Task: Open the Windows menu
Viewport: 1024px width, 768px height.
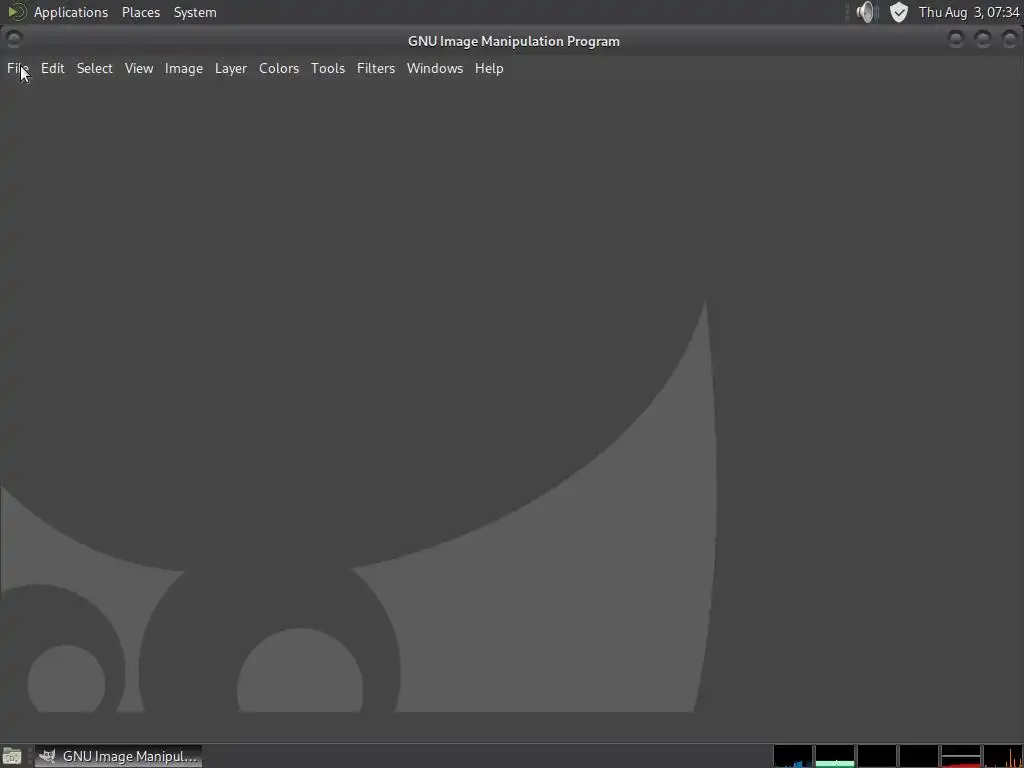Action: (434, 68)
